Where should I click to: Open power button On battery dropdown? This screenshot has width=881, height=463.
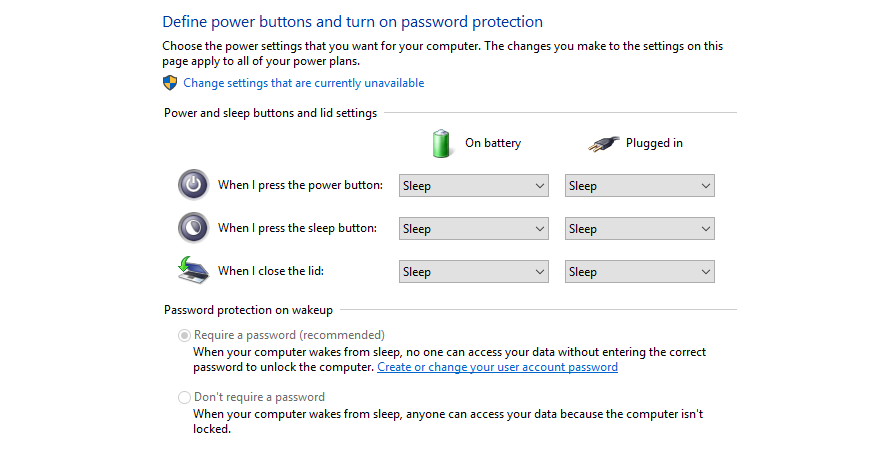click(x=474, y=185)
